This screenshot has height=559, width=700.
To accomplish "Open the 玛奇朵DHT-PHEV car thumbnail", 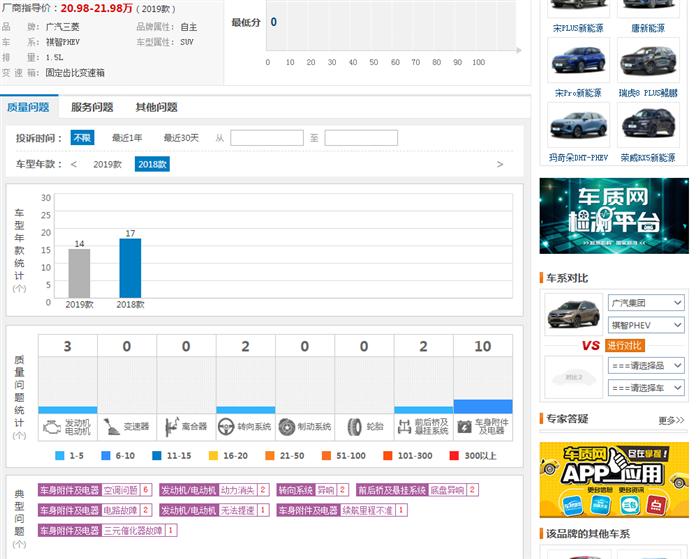I will (x=579, y=125).
